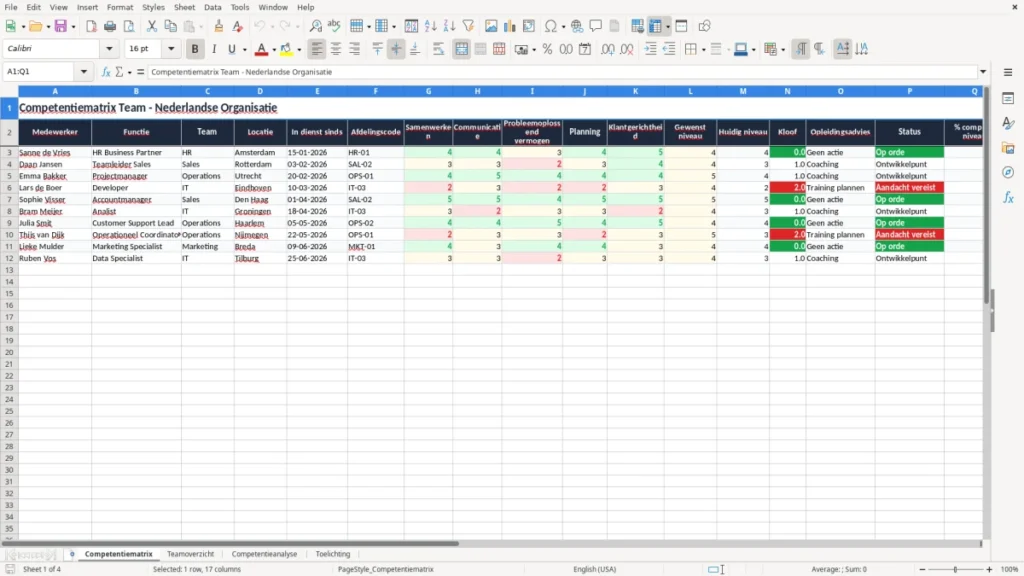Click the AutoFilter funnel icon
Screen dimensions: 1024x576
pos(468,26)
